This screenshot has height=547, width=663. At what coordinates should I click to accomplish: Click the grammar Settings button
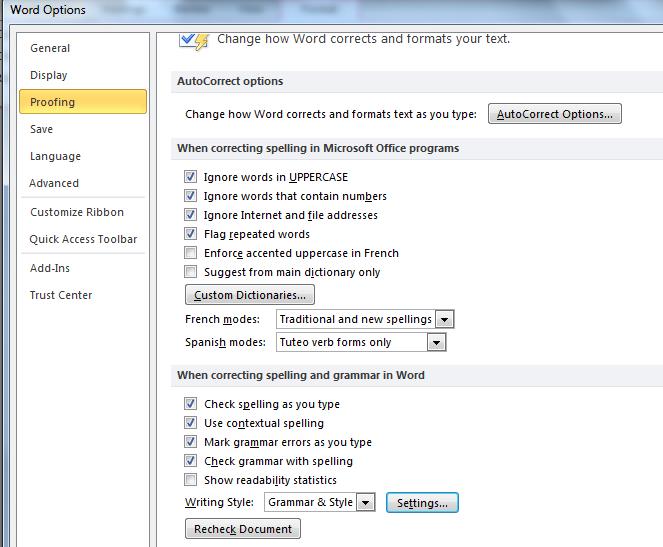coord(422,503)
